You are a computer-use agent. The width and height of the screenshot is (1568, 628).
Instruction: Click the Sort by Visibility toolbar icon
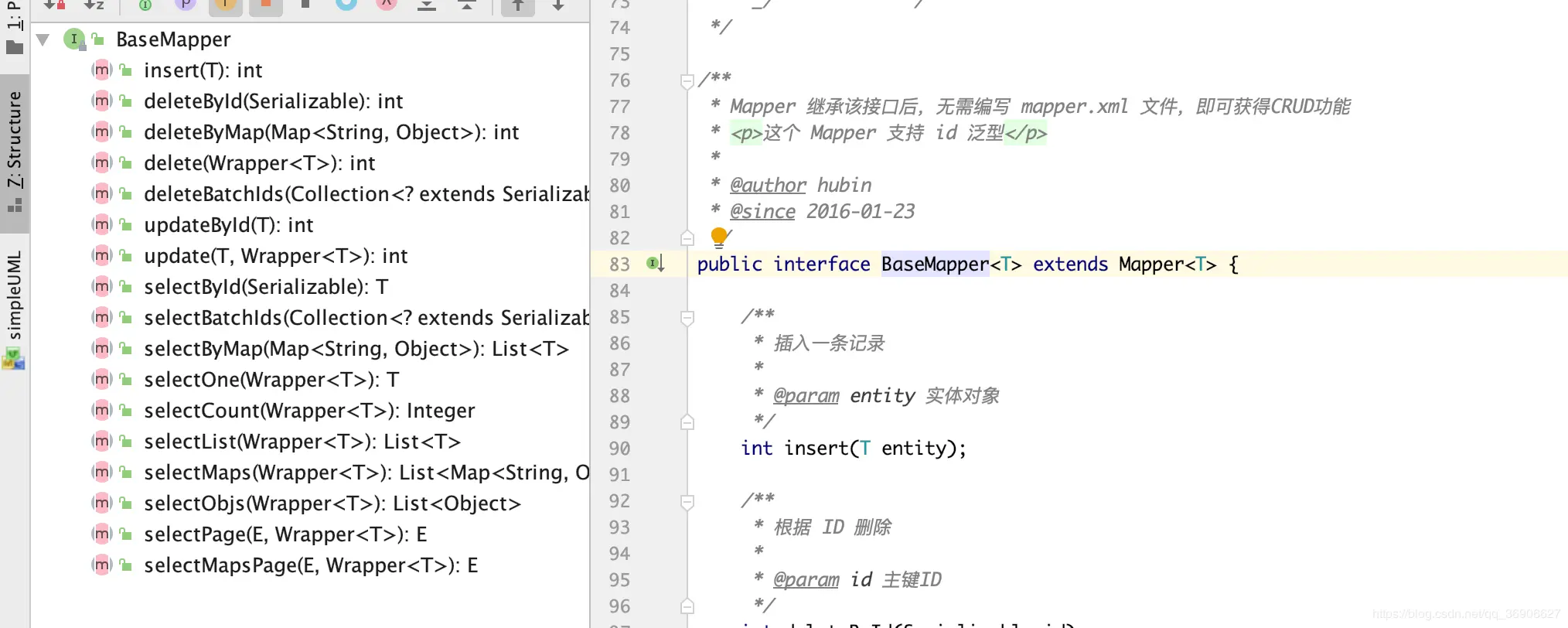point(53,4)
